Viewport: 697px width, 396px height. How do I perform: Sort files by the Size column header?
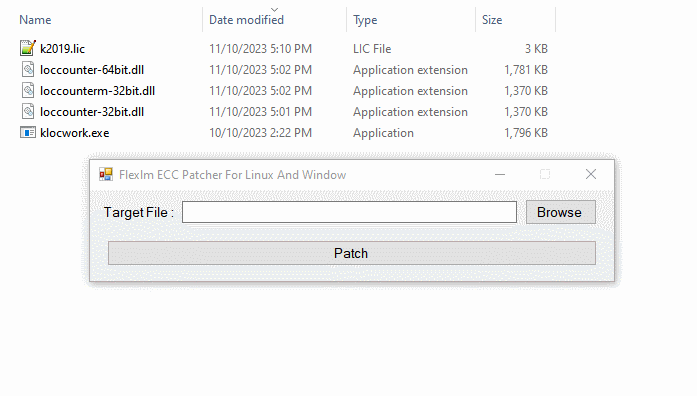coord(492,20)
